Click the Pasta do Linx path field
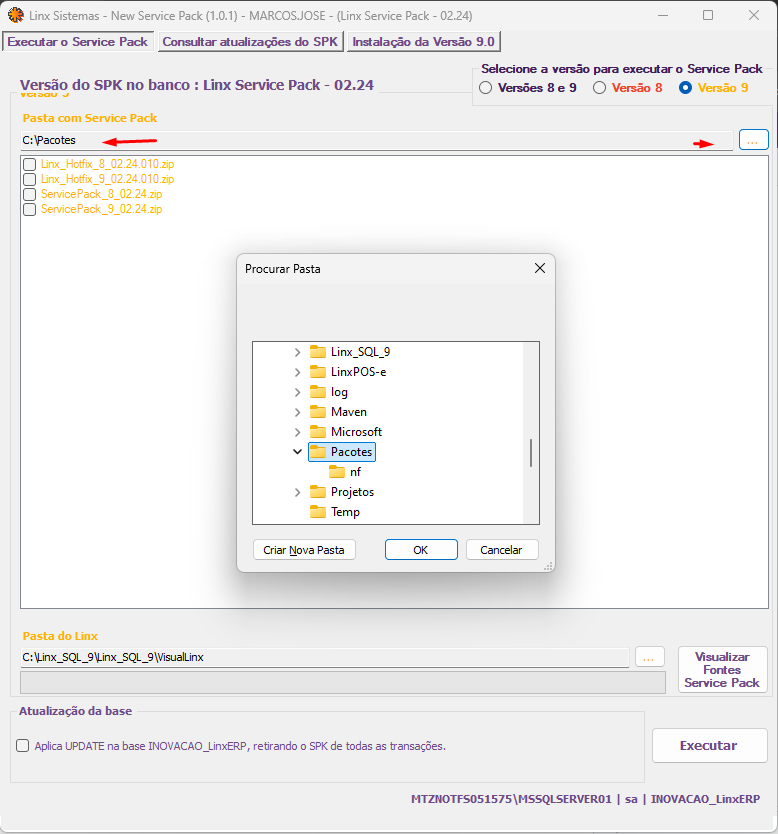 324,657
